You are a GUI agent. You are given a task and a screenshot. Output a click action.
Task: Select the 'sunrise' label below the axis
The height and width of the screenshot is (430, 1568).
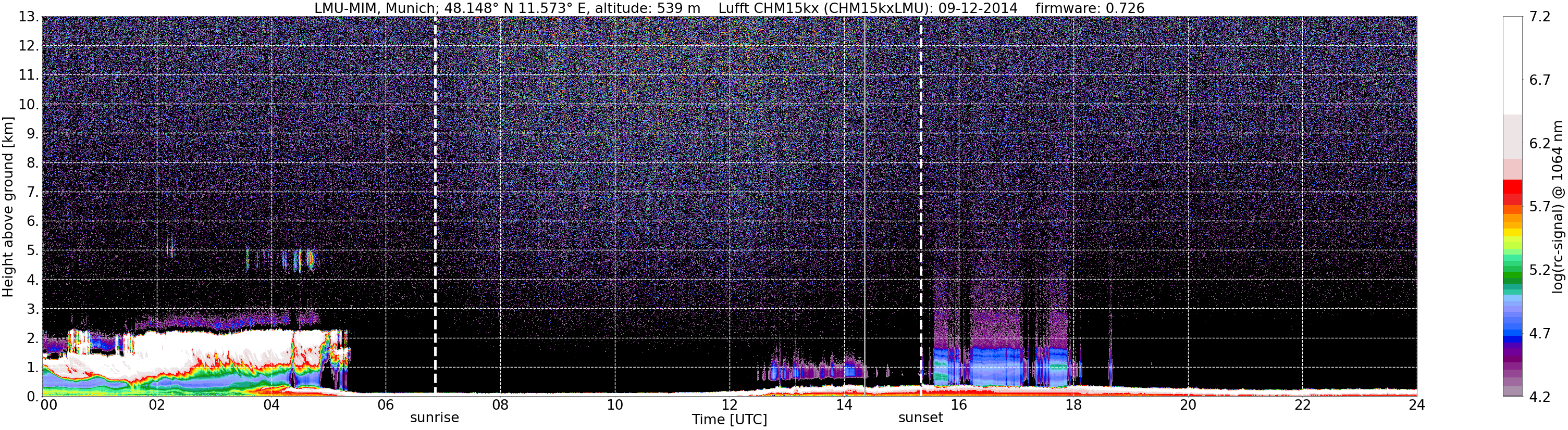[435, 418]
